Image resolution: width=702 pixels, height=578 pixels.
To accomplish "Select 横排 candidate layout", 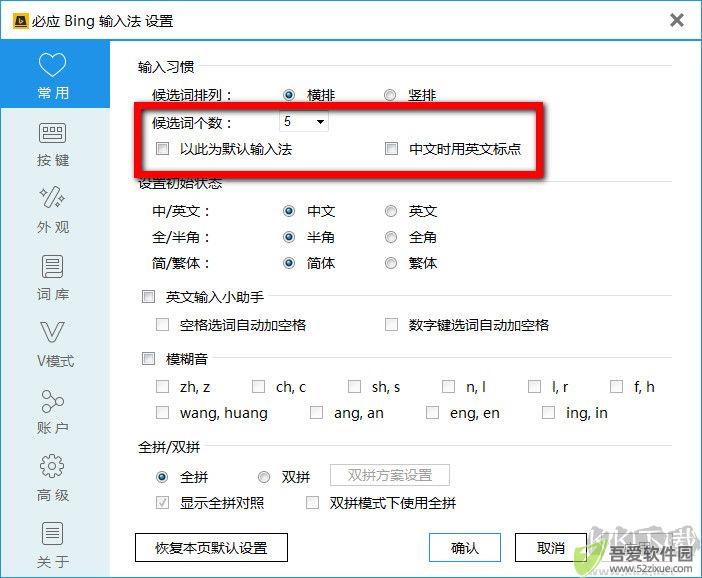I will pyautogui.click(x=289, y=95).
